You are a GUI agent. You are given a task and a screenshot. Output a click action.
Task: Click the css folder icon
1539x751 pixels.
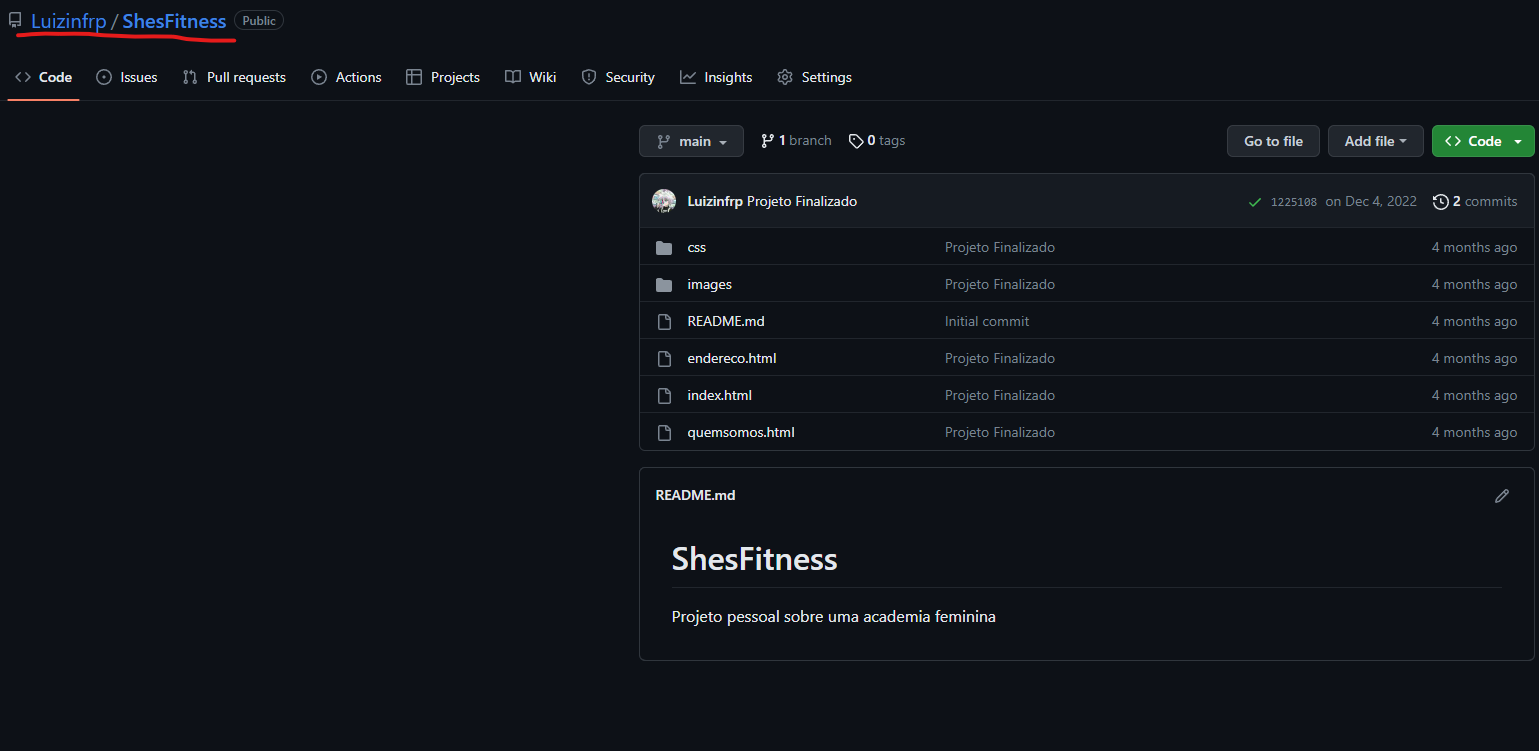[664, 248]
